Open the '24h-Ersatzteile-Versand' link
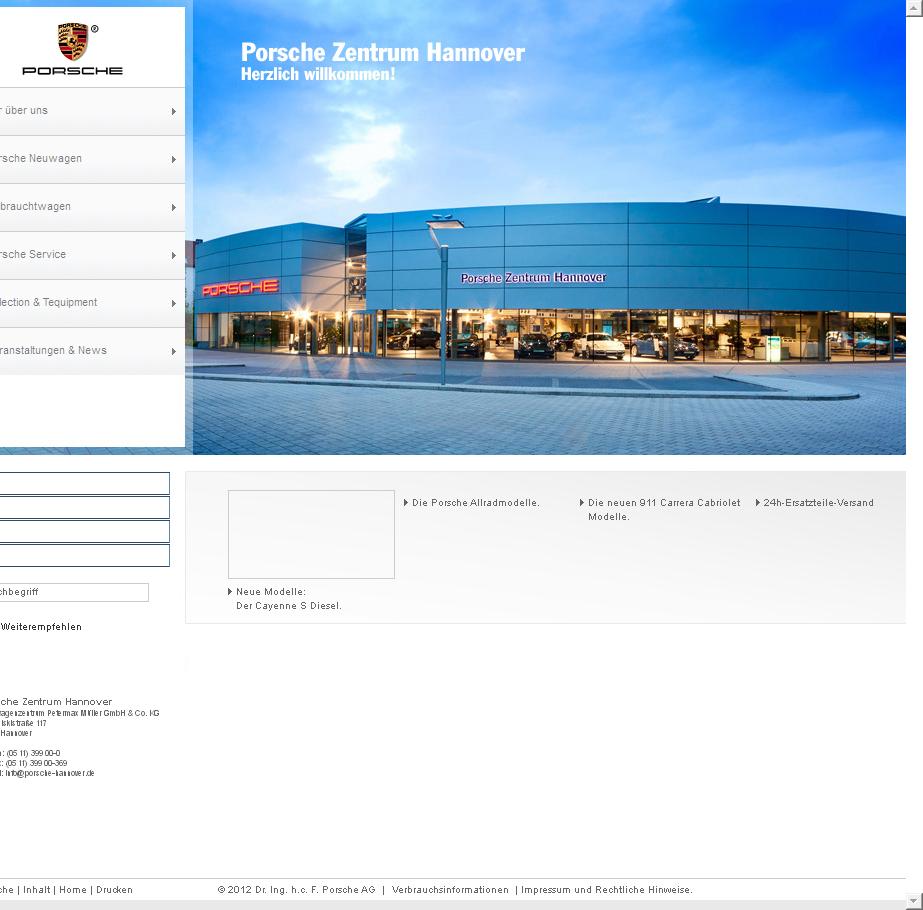Screen dimensions: 923x910 tap(818, 503)
